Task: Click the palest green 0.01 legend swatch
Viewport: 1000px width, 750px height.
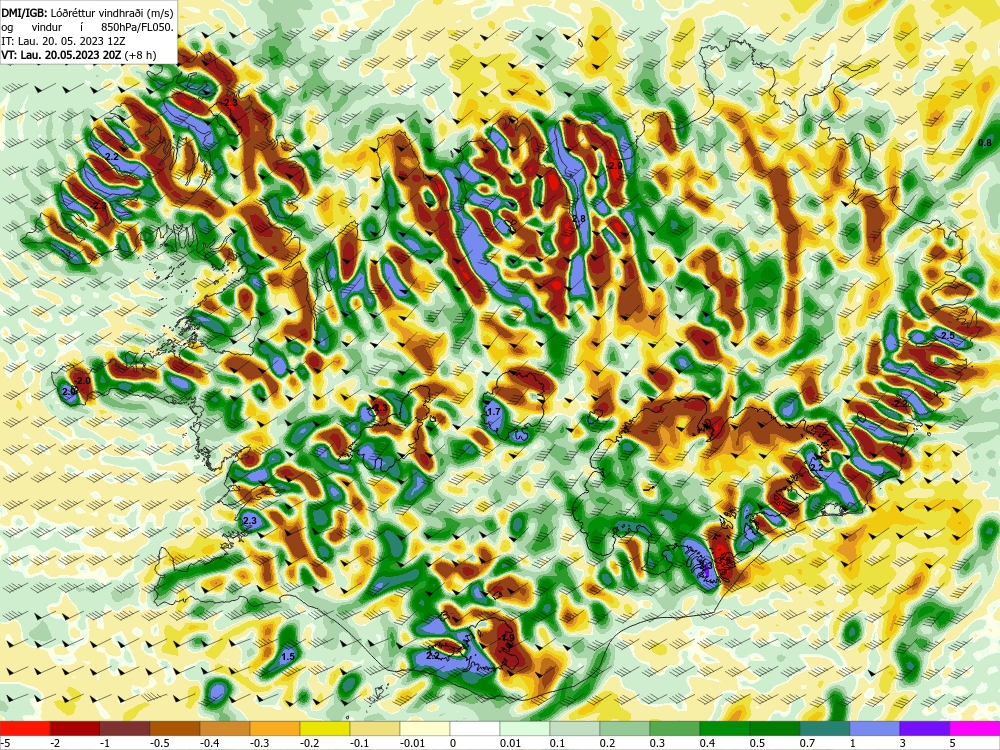Action: point(525,728)
